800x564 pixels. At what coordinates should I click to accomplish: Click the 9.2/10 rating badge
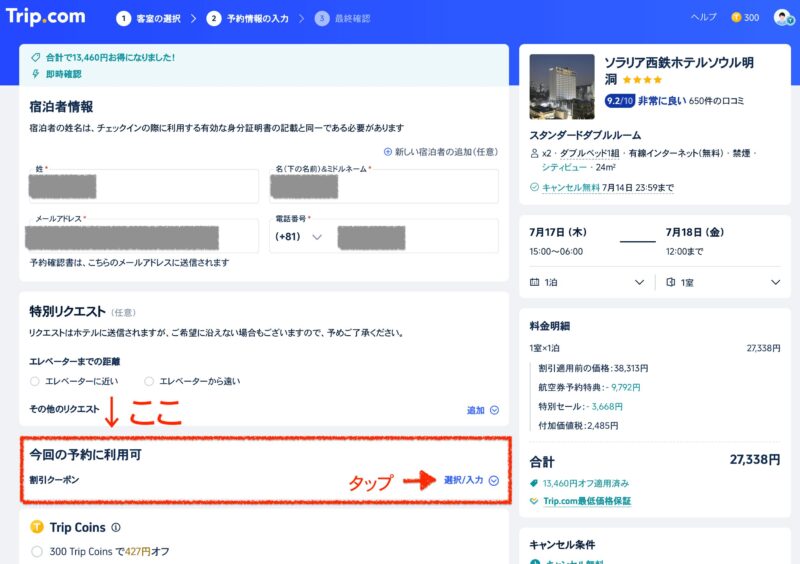(619, 101)
